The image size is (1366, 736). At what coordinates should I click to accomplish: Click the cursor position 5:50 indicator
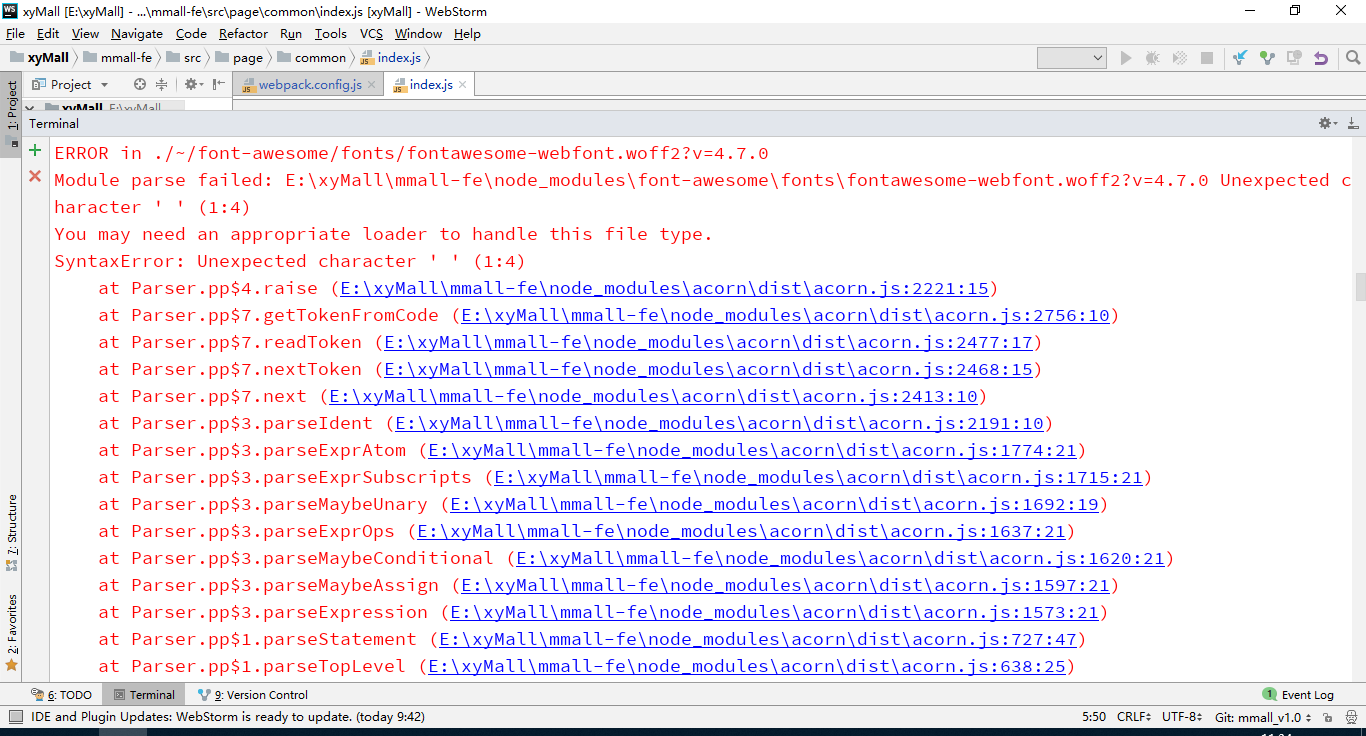point(1094,717)
